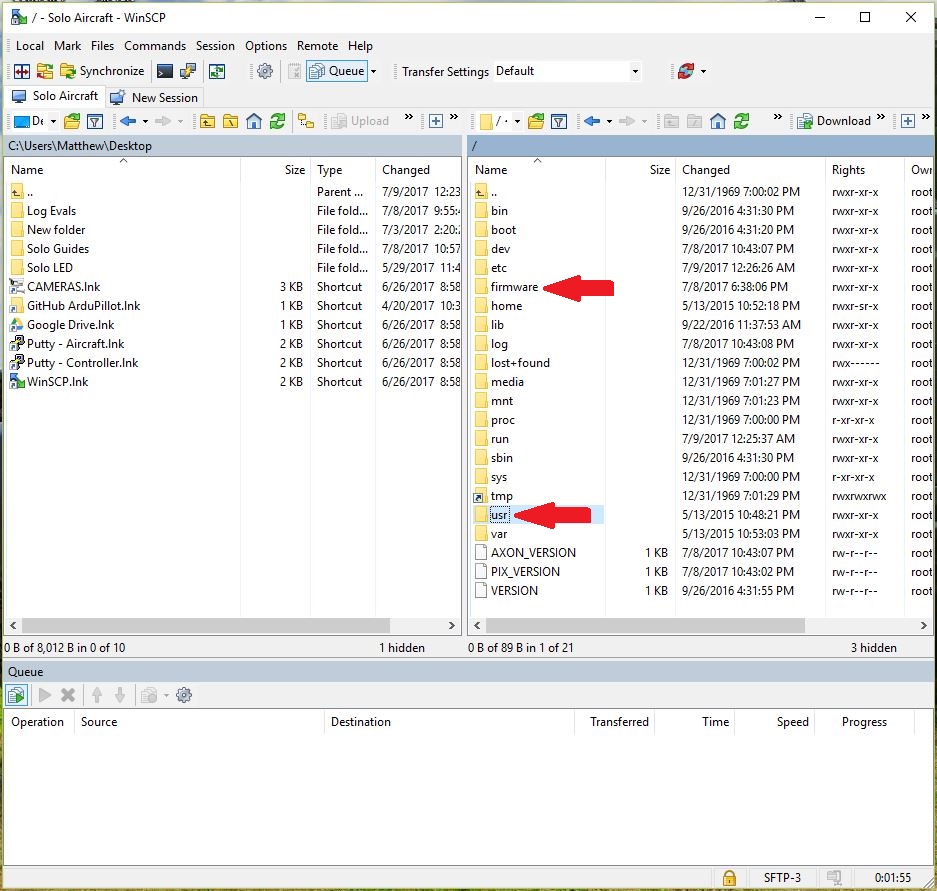Open the Commands menu

pos(155,46)
